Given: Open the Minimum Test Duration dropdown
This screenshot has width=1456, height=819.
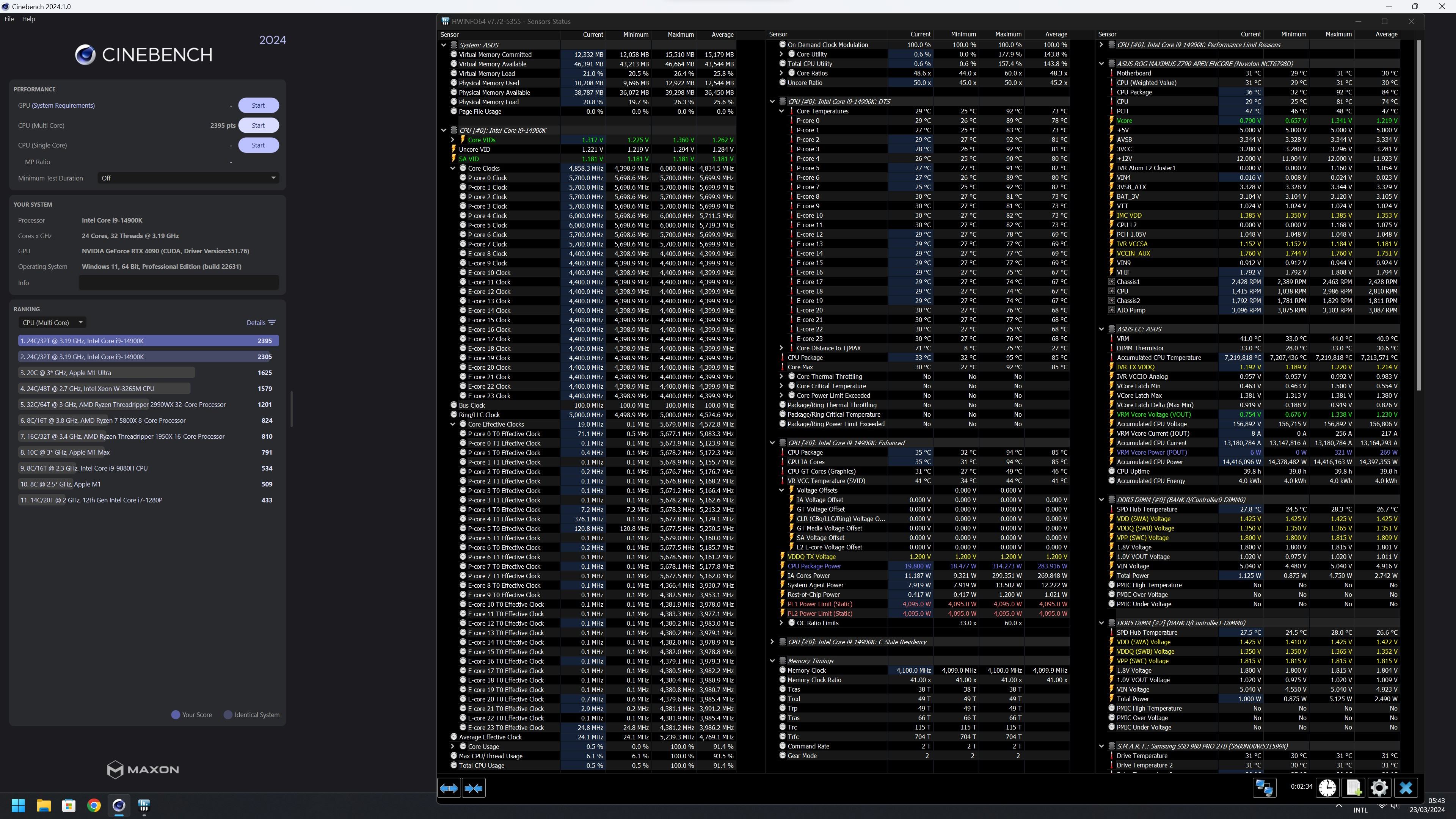Looking at the screenshot, I should [188, 178].
